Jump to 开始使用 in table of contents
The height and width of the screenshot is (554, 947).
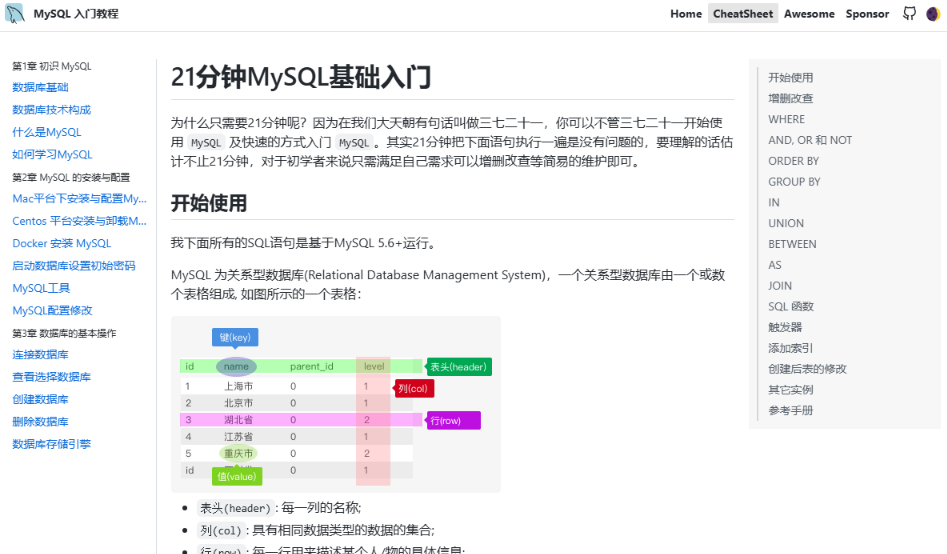pyautogui.click(x=791, y=78)
